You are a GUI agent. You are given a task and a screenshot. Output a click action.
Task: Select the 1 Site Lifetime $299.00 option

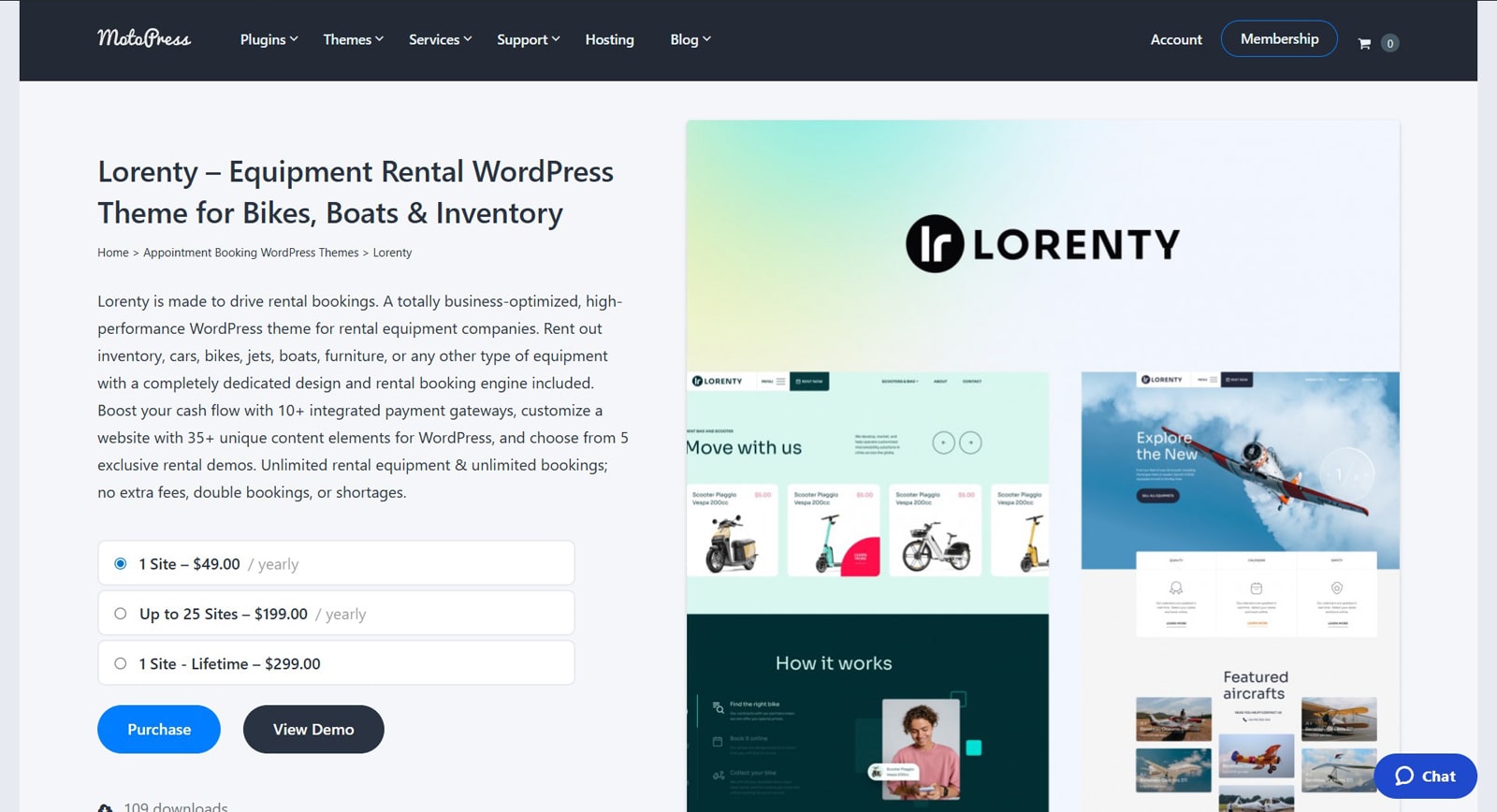(x=336, y=663)
